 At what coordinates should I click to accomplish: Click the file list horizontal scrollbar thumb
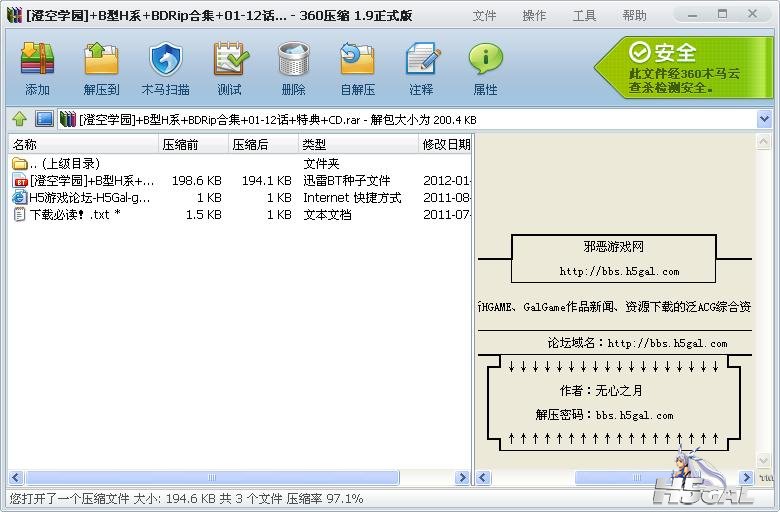(x=212, y=478)
